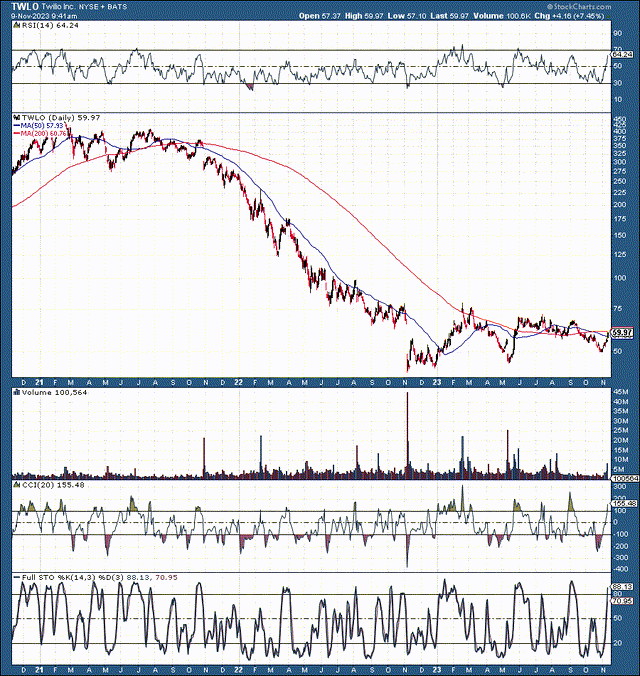Click the 450 label at top of price axis
Screen dimensions: 640x676
click(x=618, y=119)
